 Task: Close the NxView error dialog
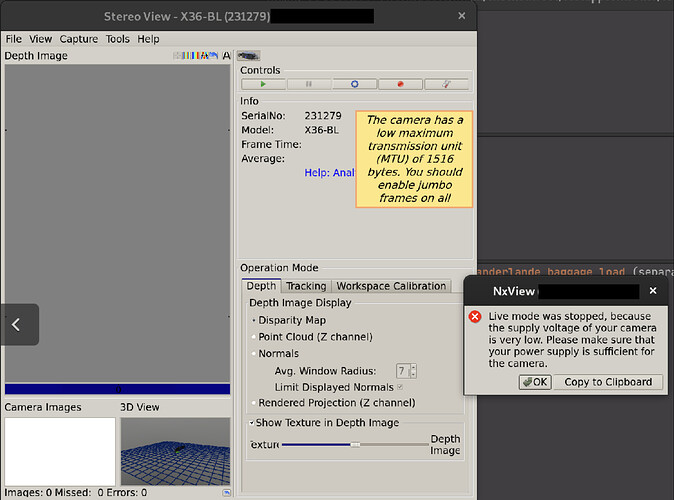click(653, 291)
